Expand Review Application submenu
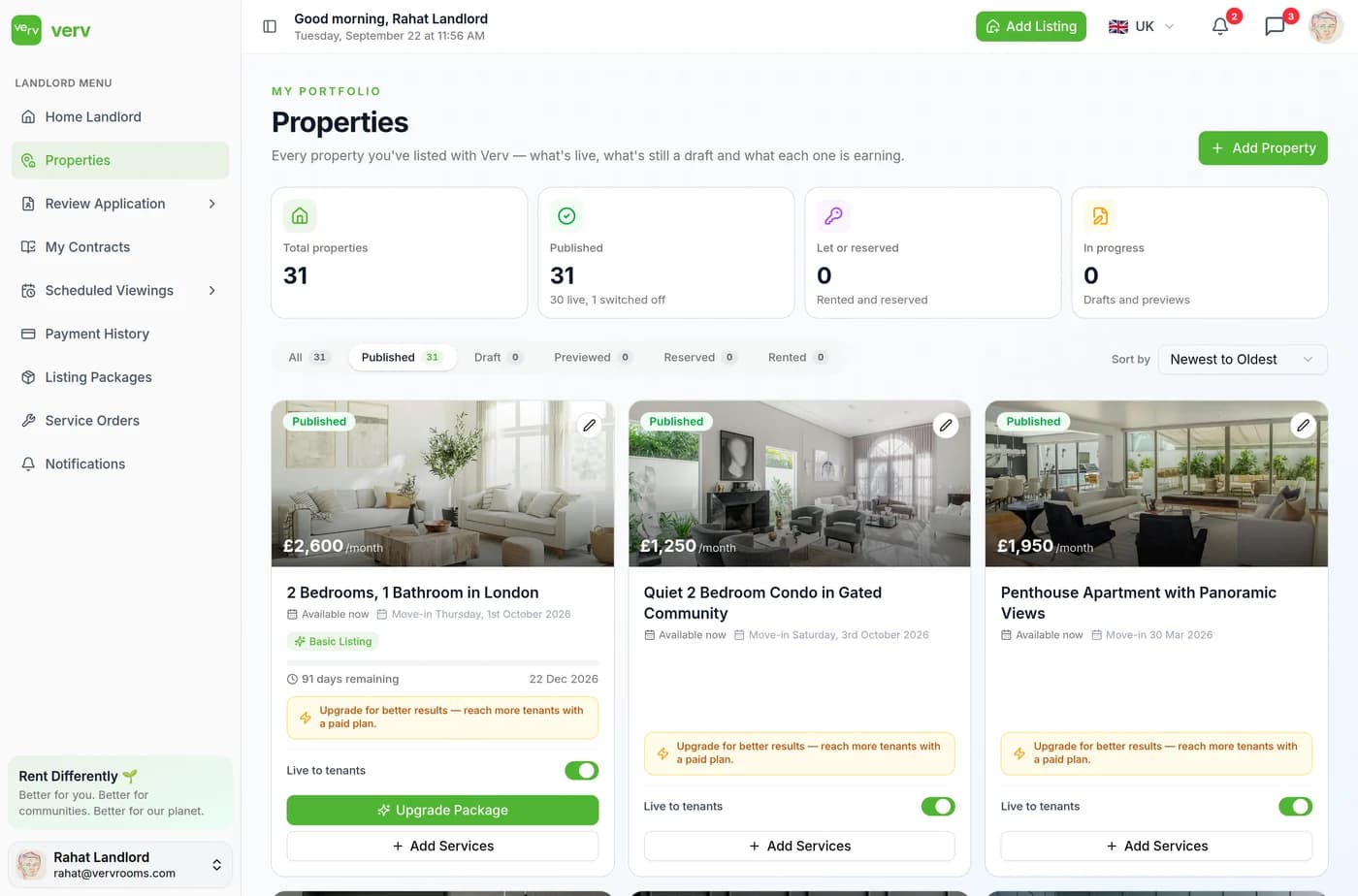The image size is (1358, 896). point(211,204)
